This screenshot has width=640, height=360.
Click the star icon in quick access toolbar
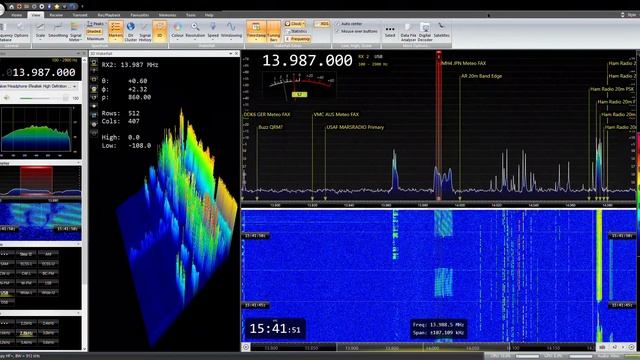coord(57,7)
